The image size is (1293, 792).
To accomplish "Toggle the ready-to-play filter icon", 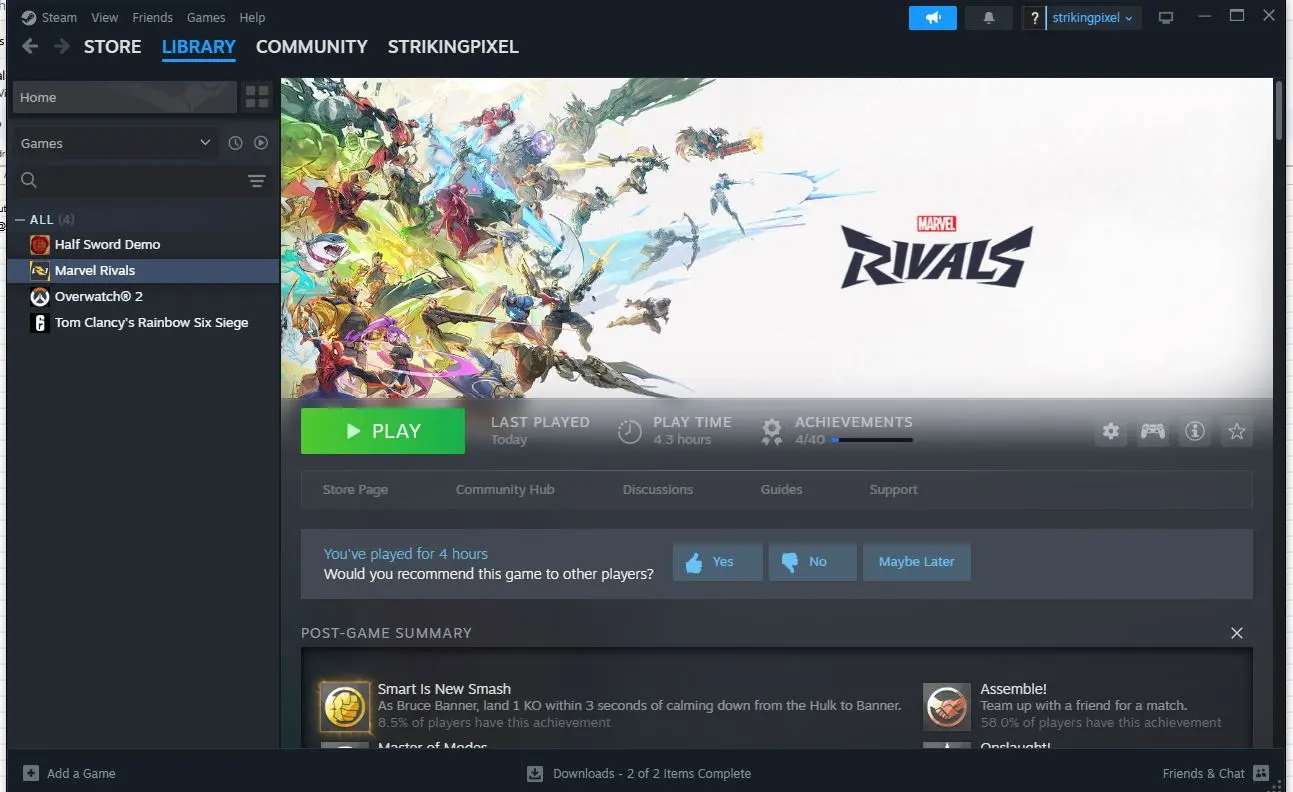I will [x=261, y=143].
